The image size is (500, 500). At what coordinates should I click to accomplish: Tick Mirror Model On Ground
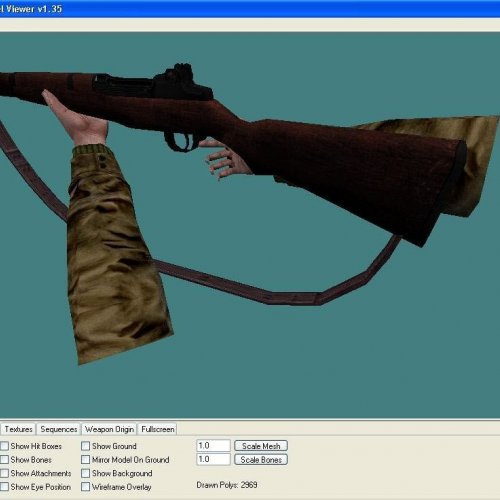pyautogui.click(x=86, y=460)
